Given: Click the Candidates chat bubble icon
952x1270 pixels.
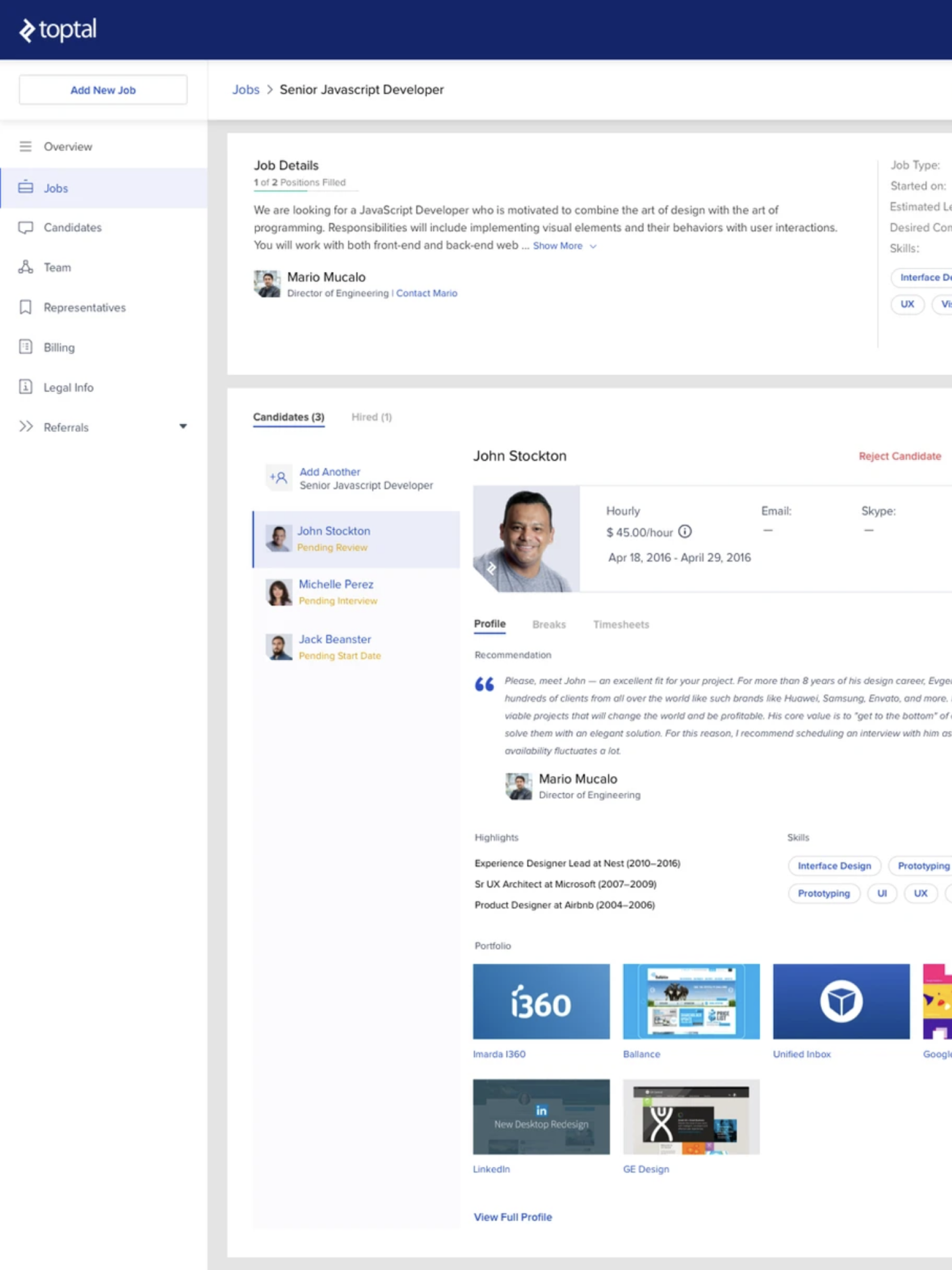Looking at the screenshot, I should pos(25,228).
